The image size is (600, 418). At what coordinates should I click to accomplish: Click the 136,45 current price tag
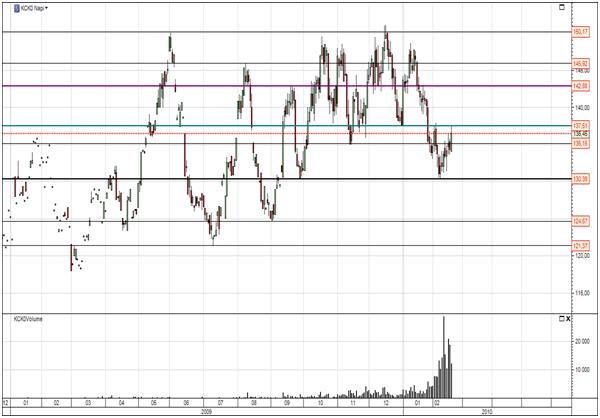click(x=578, y=134)
